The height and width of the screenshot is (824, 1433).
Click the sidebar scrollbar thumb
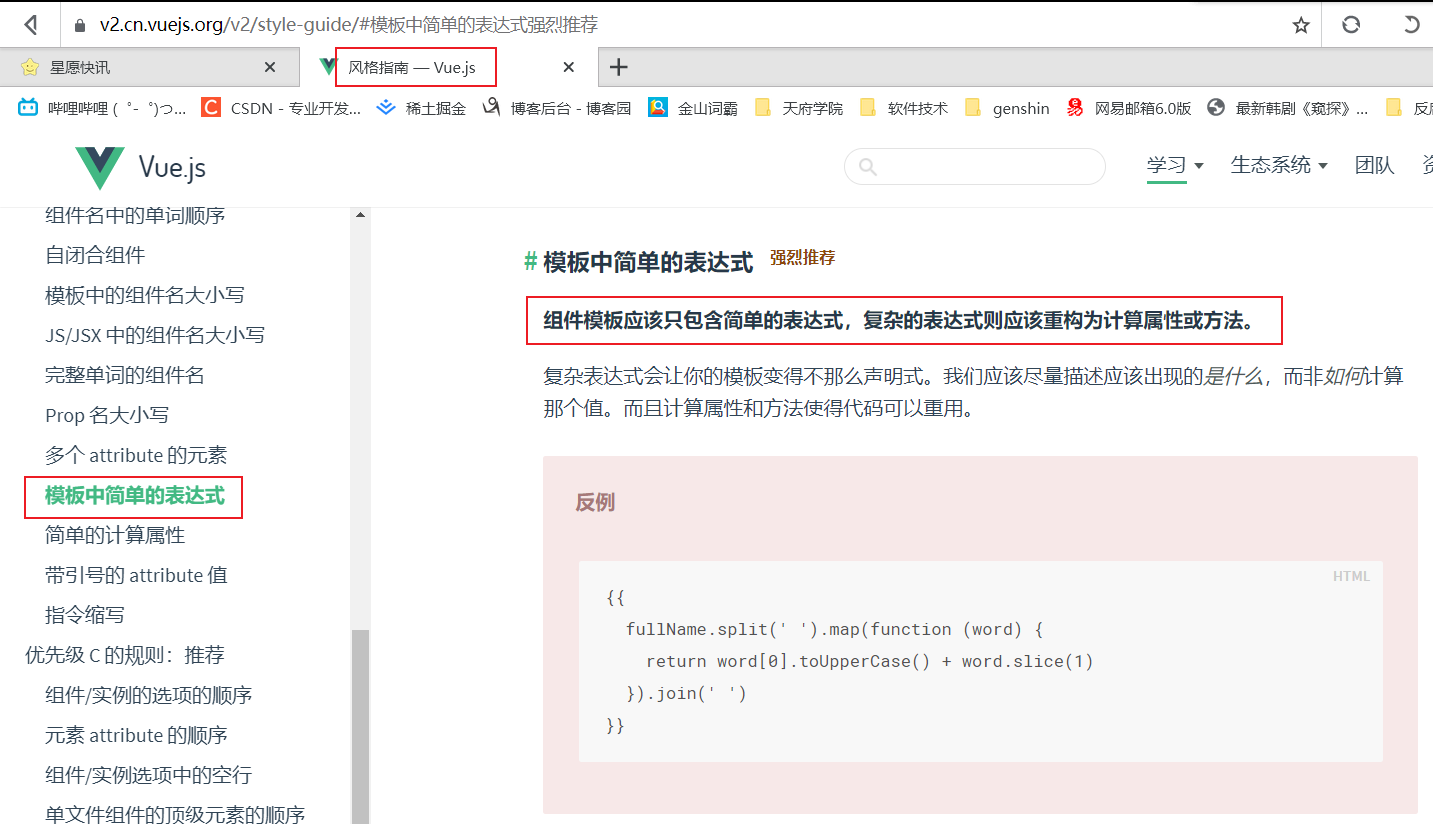(360, 727)
